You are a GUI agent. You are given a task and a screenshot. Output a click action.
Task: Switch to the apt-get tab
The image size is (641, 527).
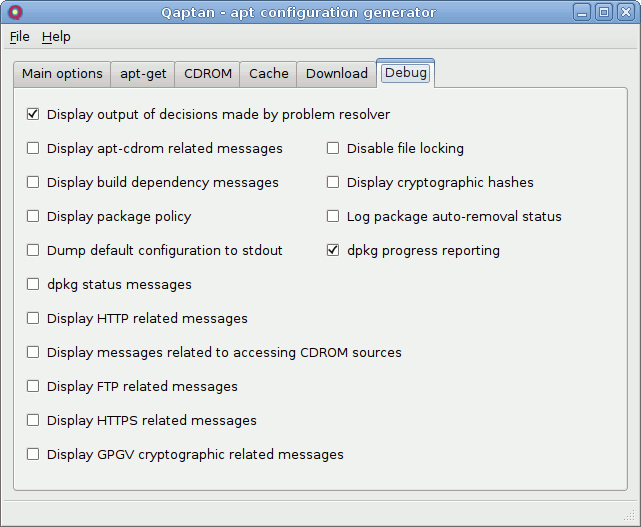click(x=143, y=74)
